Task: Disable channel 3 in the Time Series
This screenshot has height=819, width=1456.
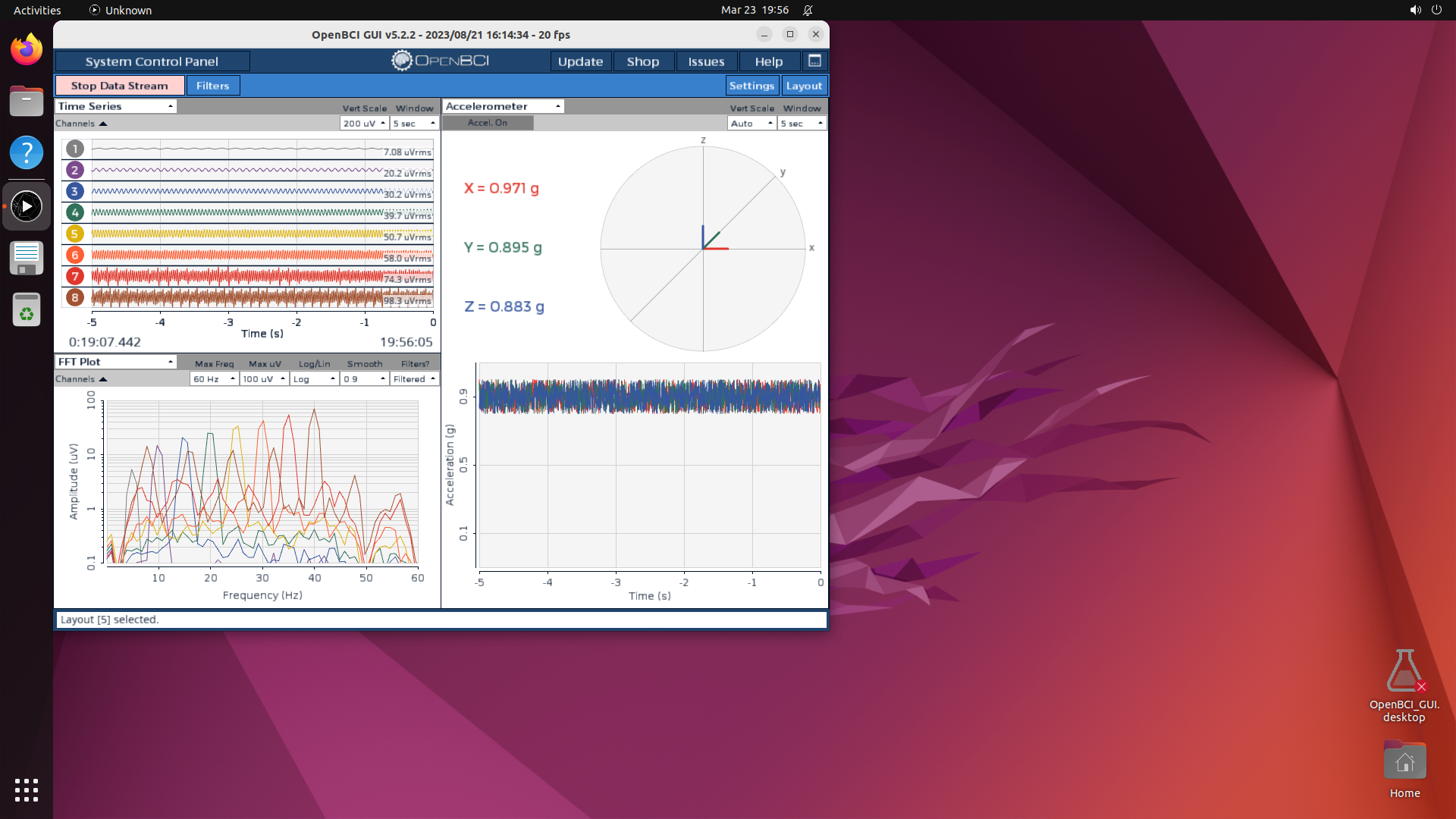Action: coord(74,191)
